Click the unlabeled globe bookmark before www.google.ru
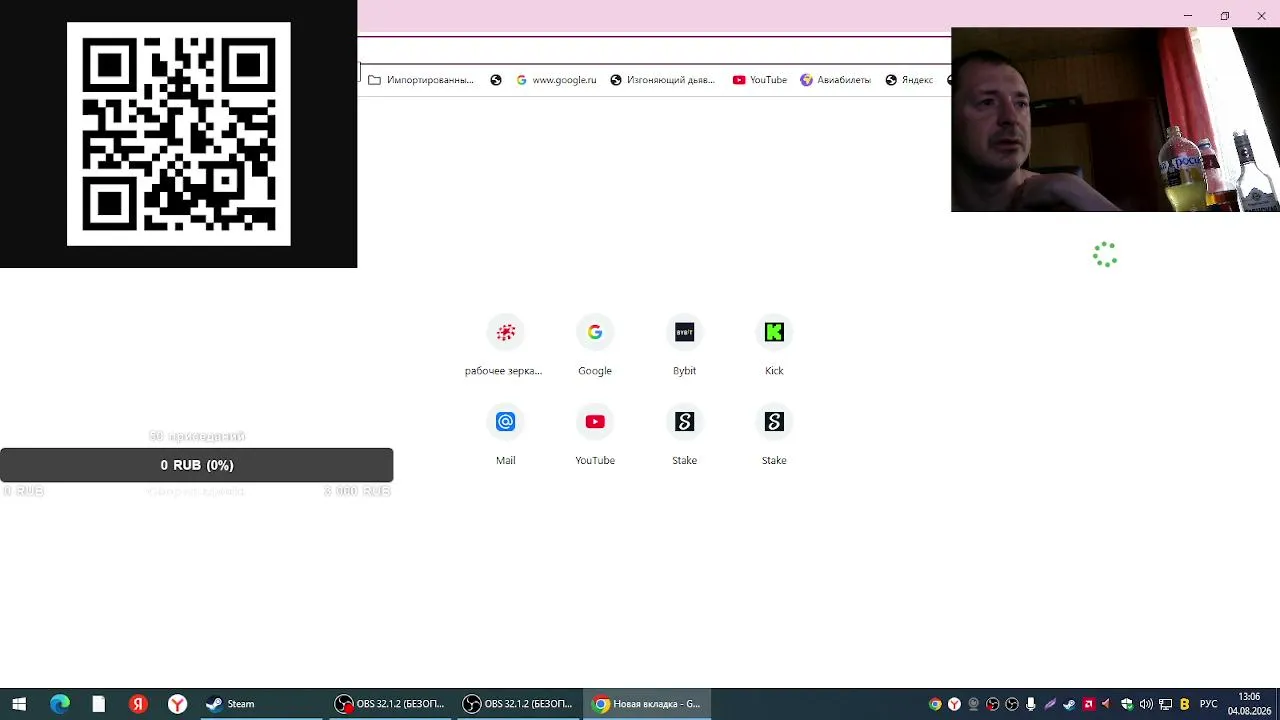This screenshot has height=720, width=1280. point(496,80)
